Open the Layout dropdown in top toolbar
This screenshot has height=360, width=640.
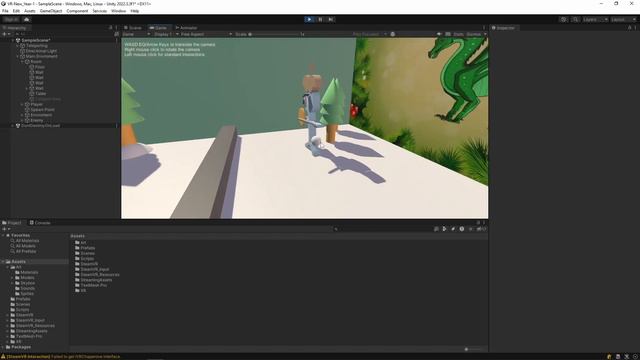pyautogui.click(x=624, y=20)
